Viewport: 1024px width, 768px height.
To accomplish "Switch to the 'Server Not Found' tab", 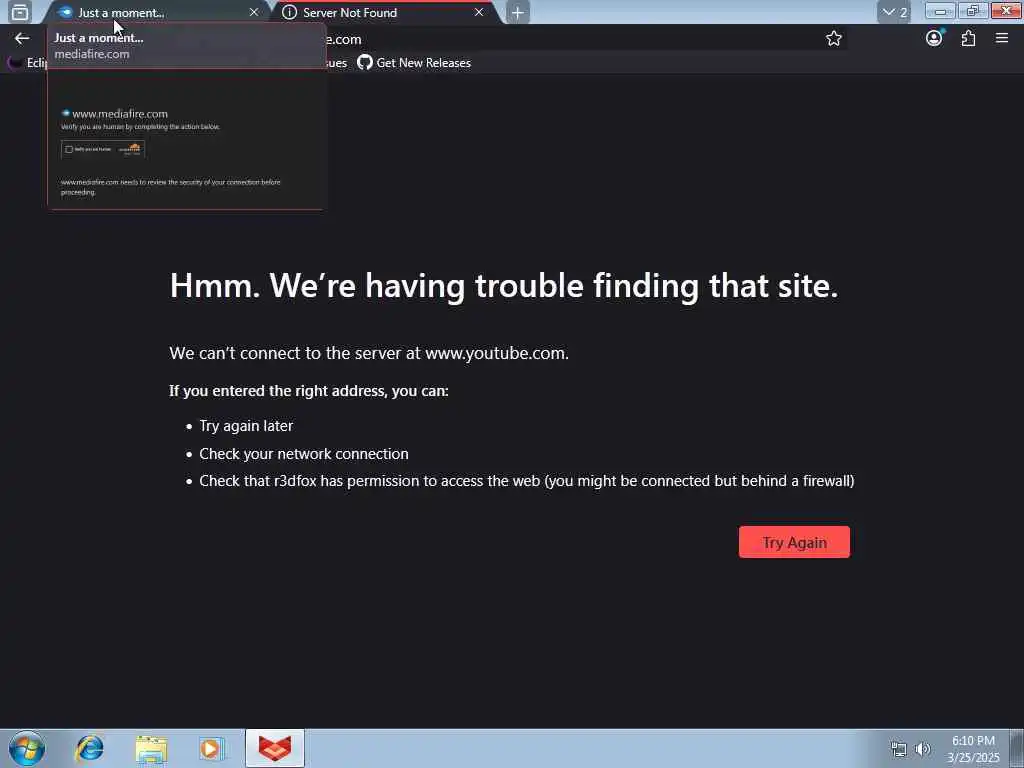I will (383, 12).
